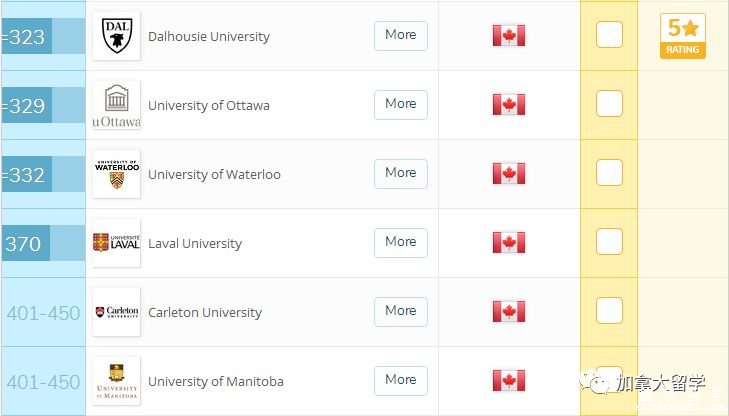Select the Université Laval logo
The height and width of the screenshot is (416, 729).
pos(116,243)
